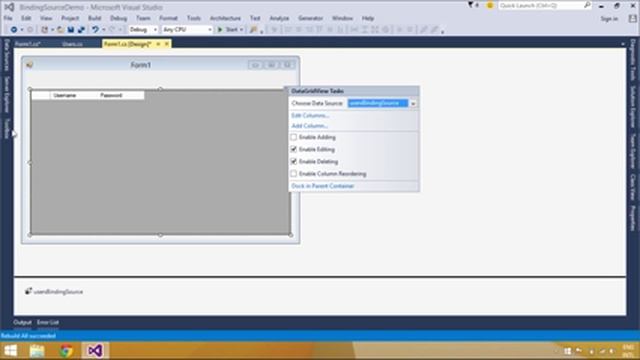Undo the last action via toolbar icon
This screenshot has width=640, height=360.
pyautogui.click(x=95, y=29)
